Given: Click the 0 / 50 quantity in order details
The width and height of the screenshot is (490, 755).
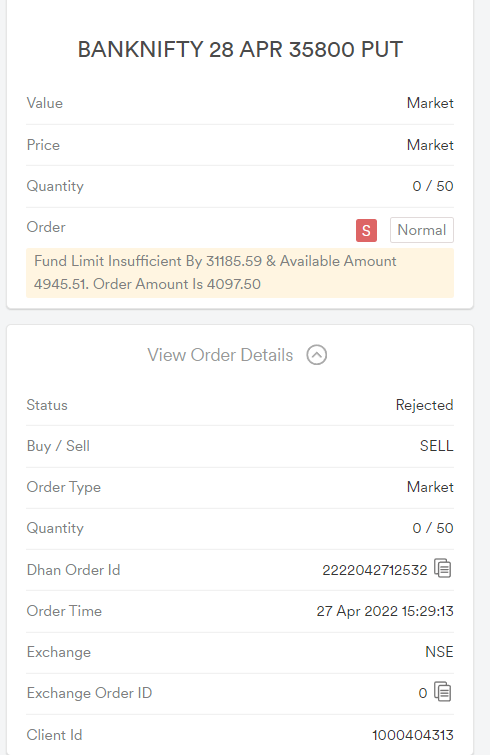Looking at the screenshot, I should 433,528.
